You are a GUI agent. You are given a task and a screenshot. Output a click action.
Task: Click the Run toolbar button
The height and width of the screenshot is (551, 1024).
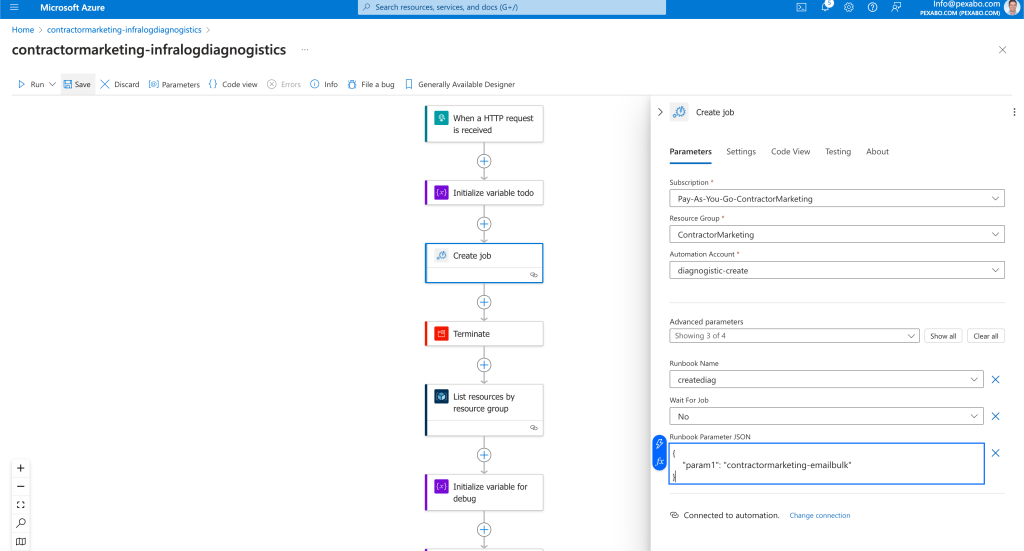pos(31,84)
